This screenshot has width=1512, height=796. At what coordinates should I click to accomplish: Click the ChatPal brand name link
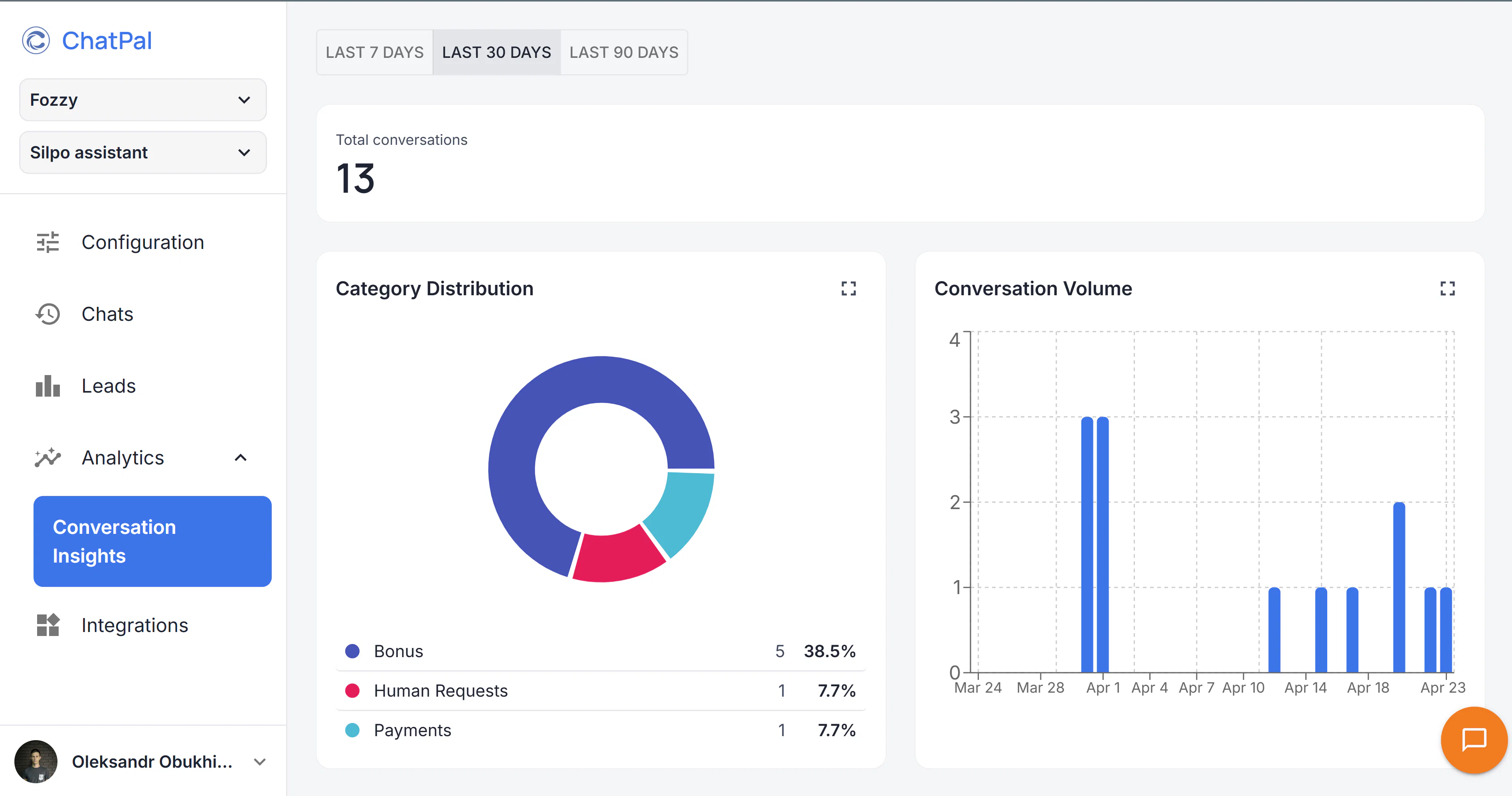[107, 41]
